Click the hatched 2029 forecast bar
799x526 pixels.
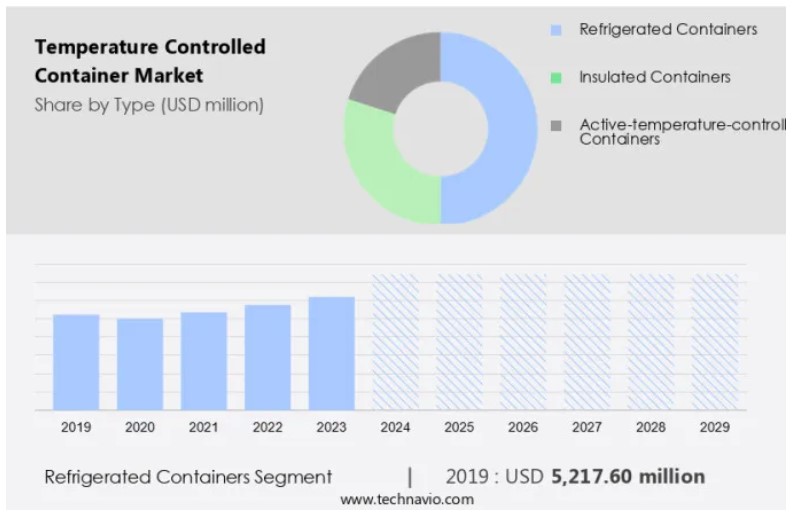714,342
